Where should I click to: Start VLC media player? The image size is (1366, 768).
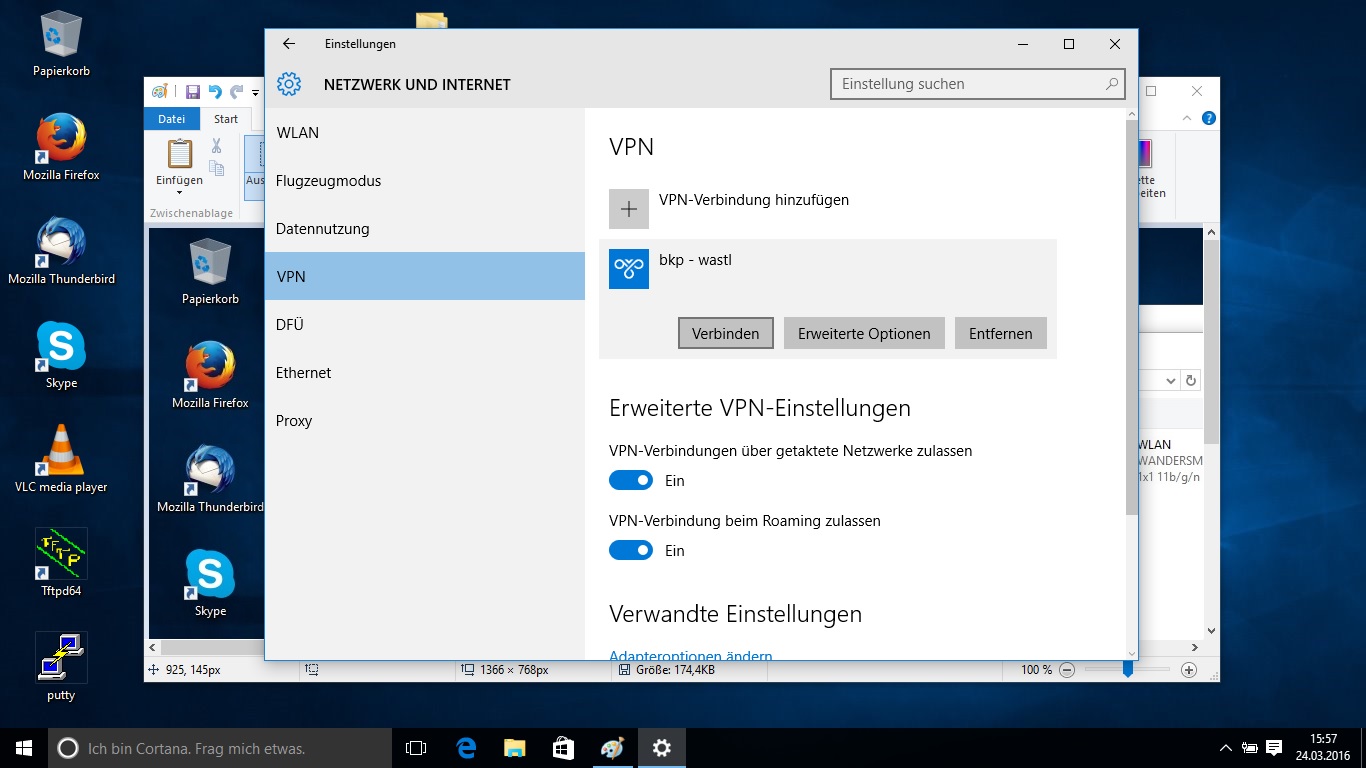(60, 450)
